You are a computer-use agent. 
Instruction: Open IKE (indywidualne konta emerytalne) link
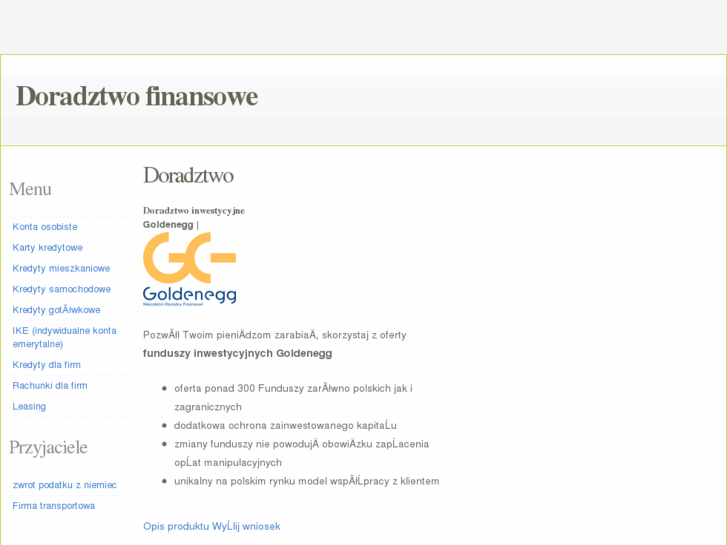(64, 337)
